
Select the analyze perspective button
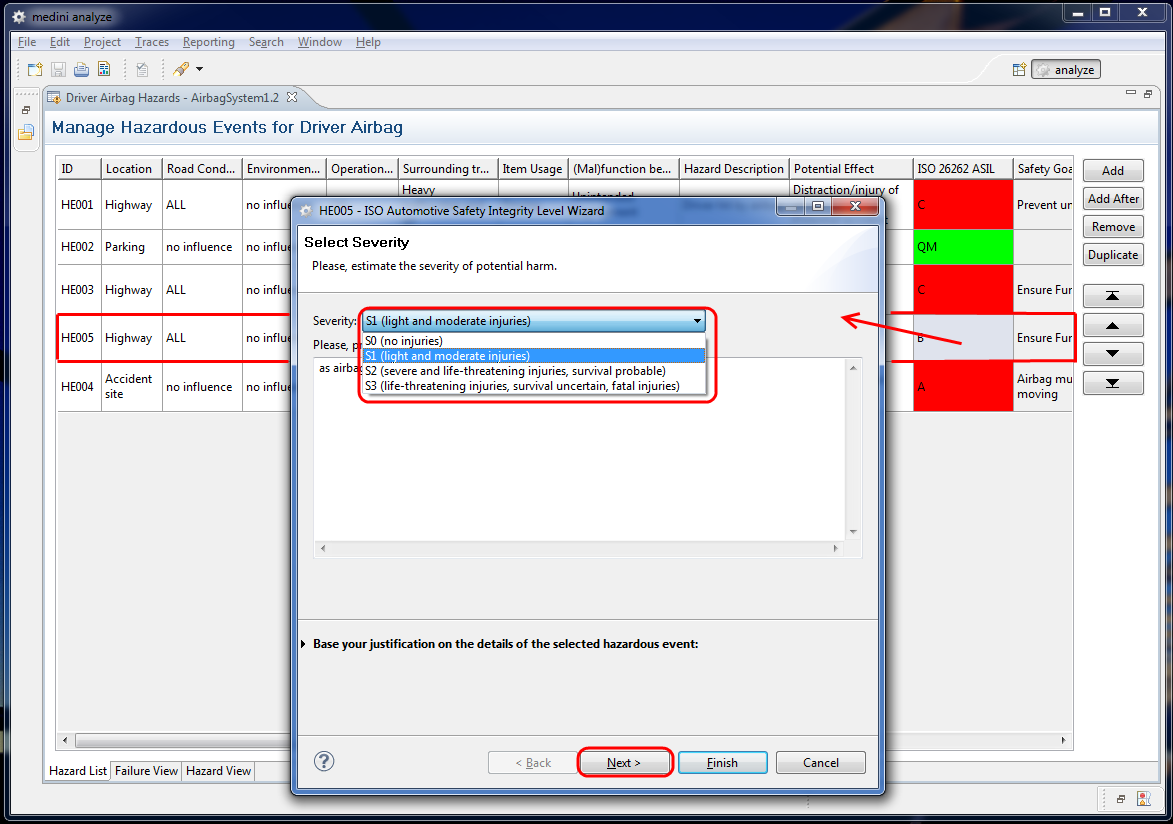[1066, 70]
